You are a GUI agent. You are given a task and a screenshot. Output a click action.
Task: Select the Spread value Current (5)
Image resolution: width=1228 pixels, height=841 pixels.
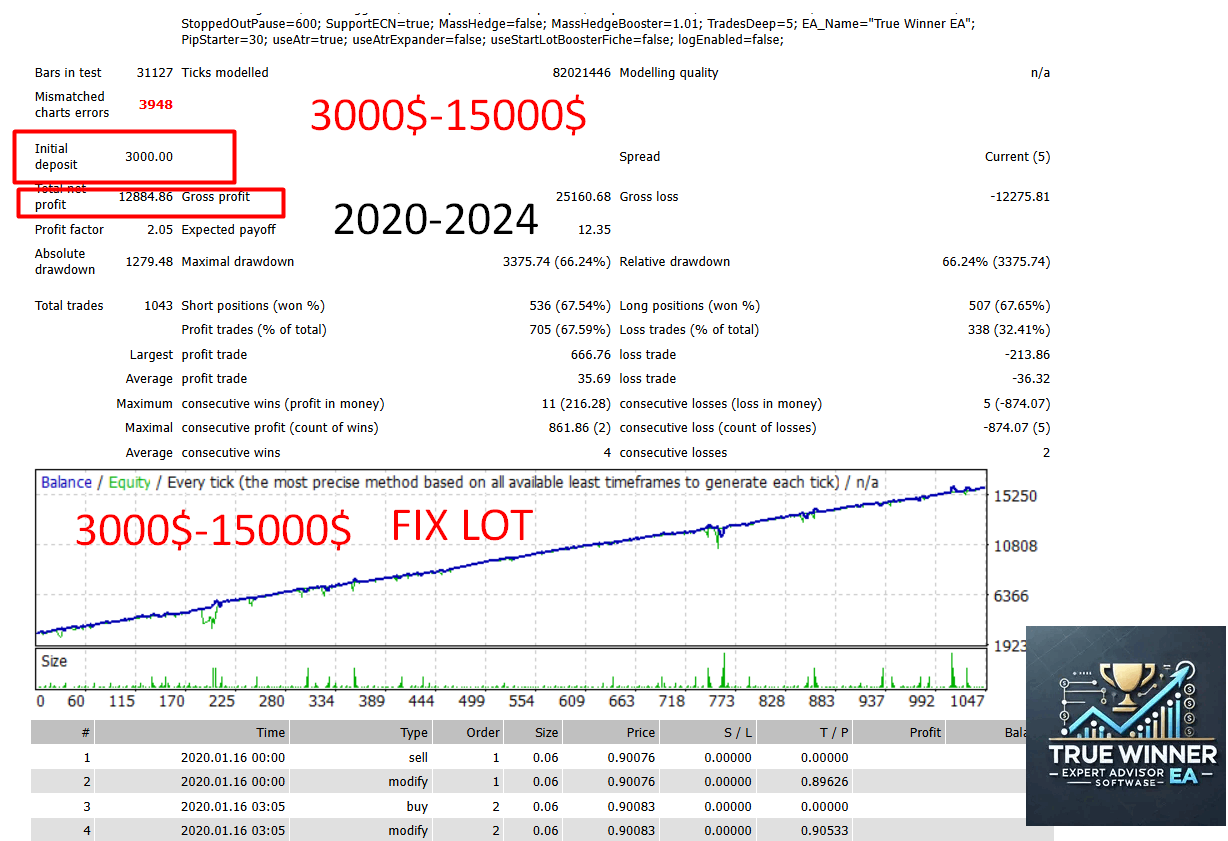[1017, 157]
